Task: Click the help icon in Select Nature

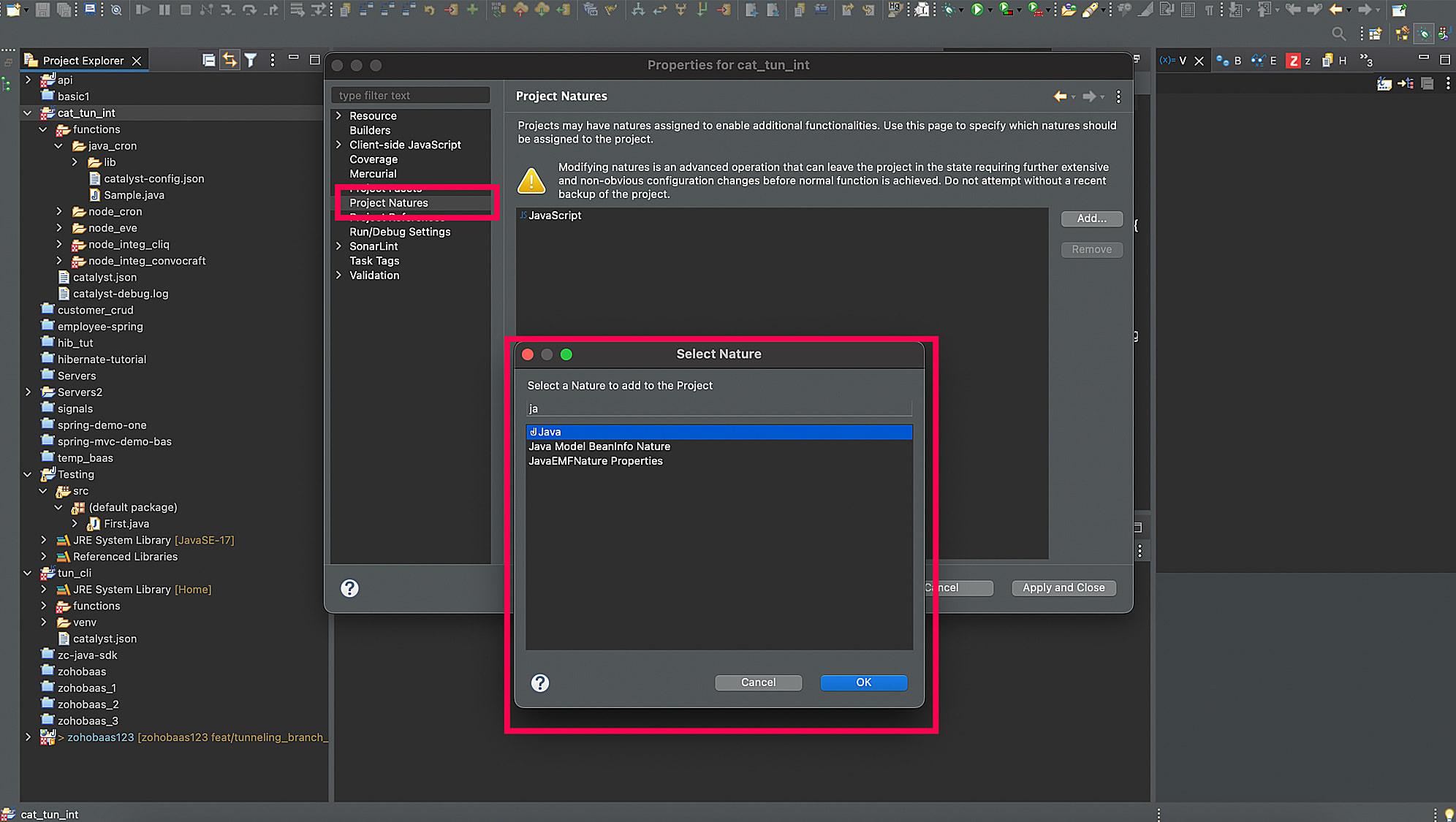Action: click(539, 682)
